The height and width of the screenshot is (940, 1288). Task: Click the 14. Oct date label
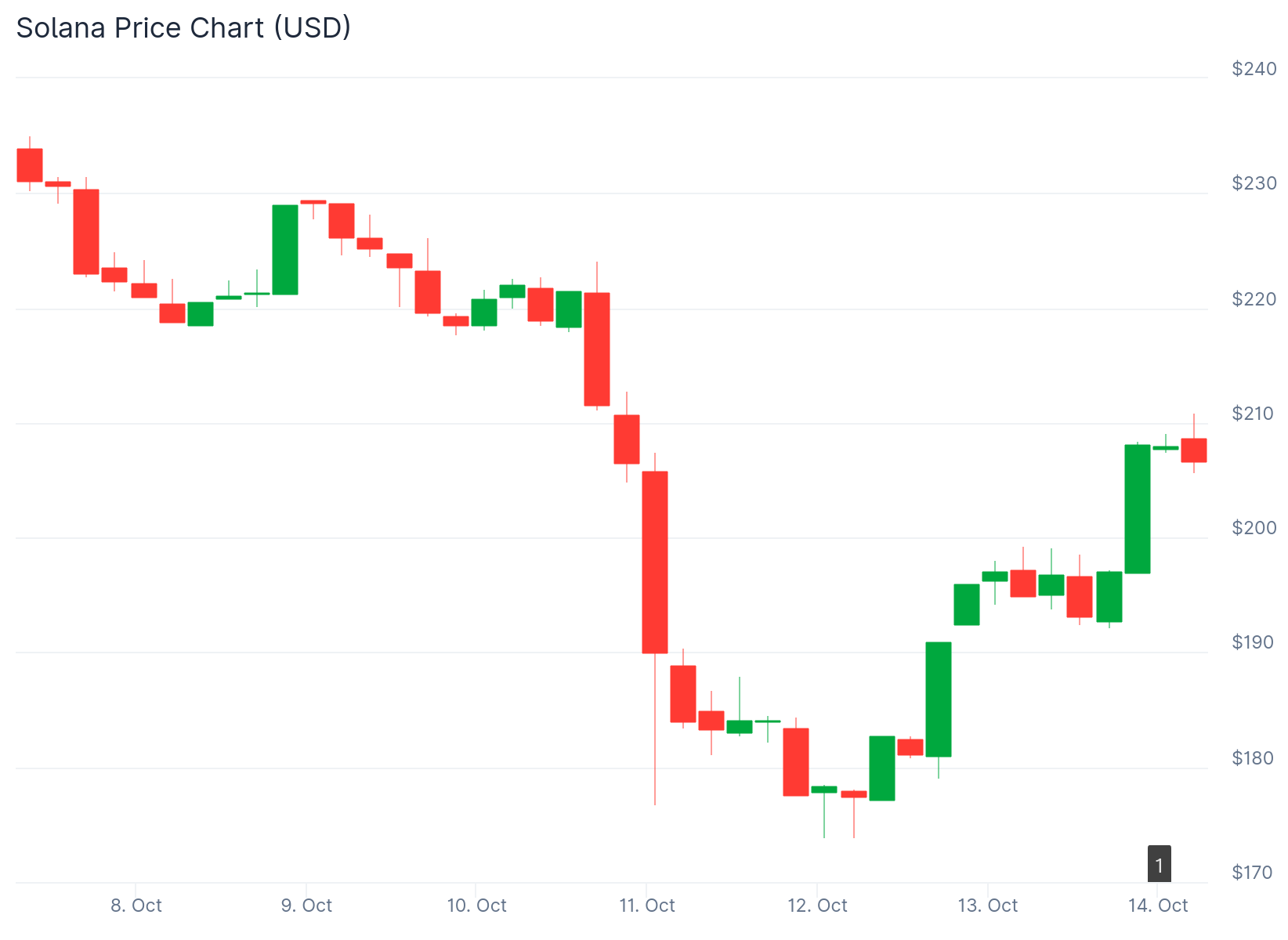click(x=1158, y=906)
